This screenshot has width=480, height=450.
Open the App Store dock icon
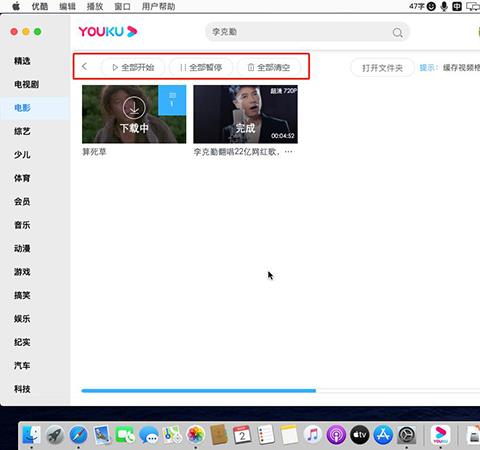point(383,435)
